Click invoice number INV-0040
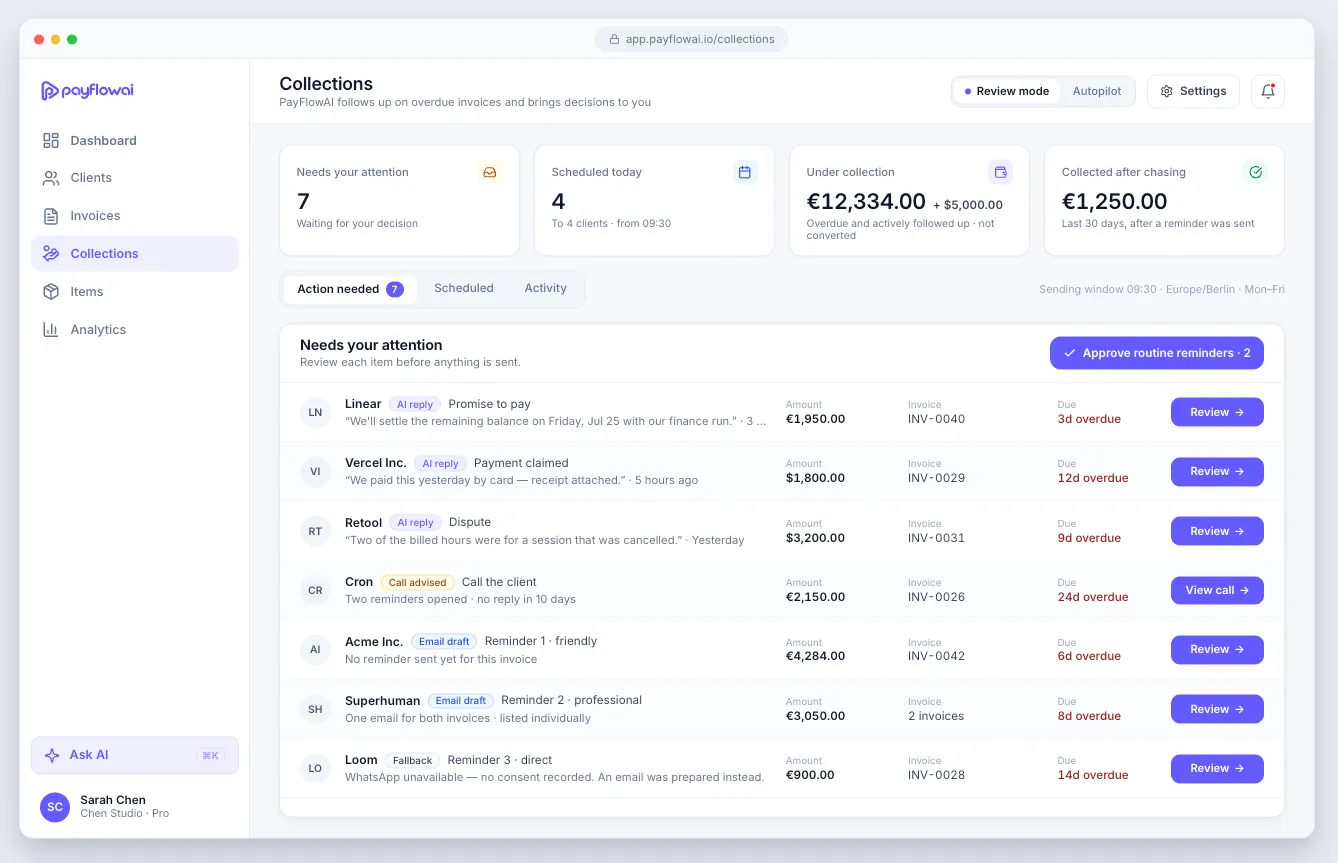Image resolution: width=1338 pixels, height=863 pixels. pos(936,419)
